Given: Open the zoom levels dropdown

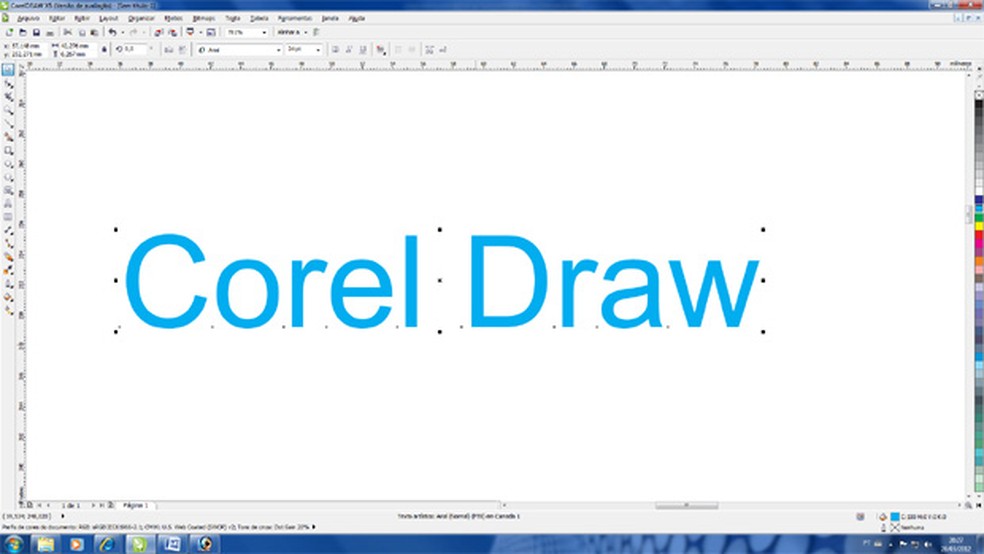Looking at the screenshot, I should [264, 32].
